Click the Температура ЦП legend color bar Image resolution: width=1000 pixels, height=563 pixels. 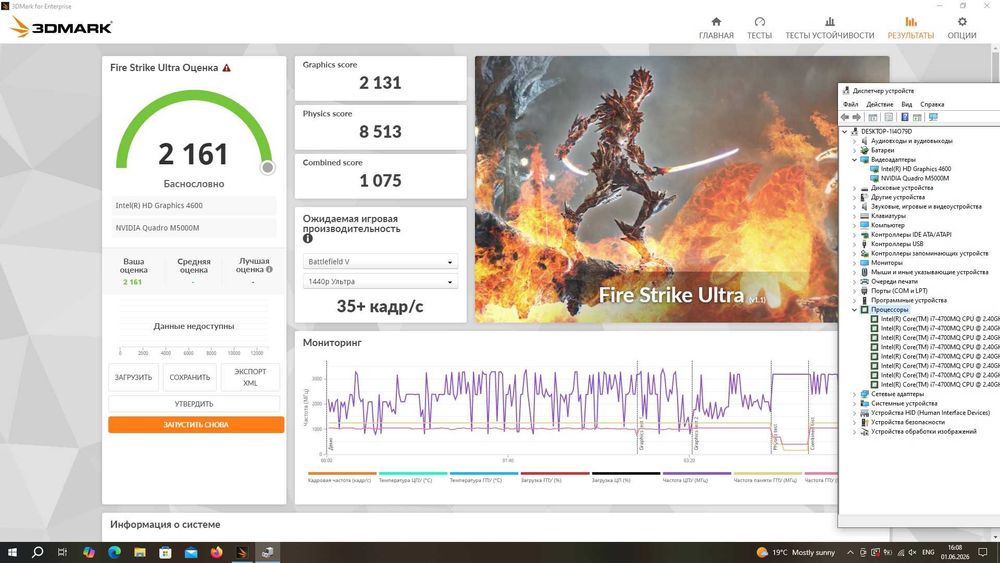(413, 474)
